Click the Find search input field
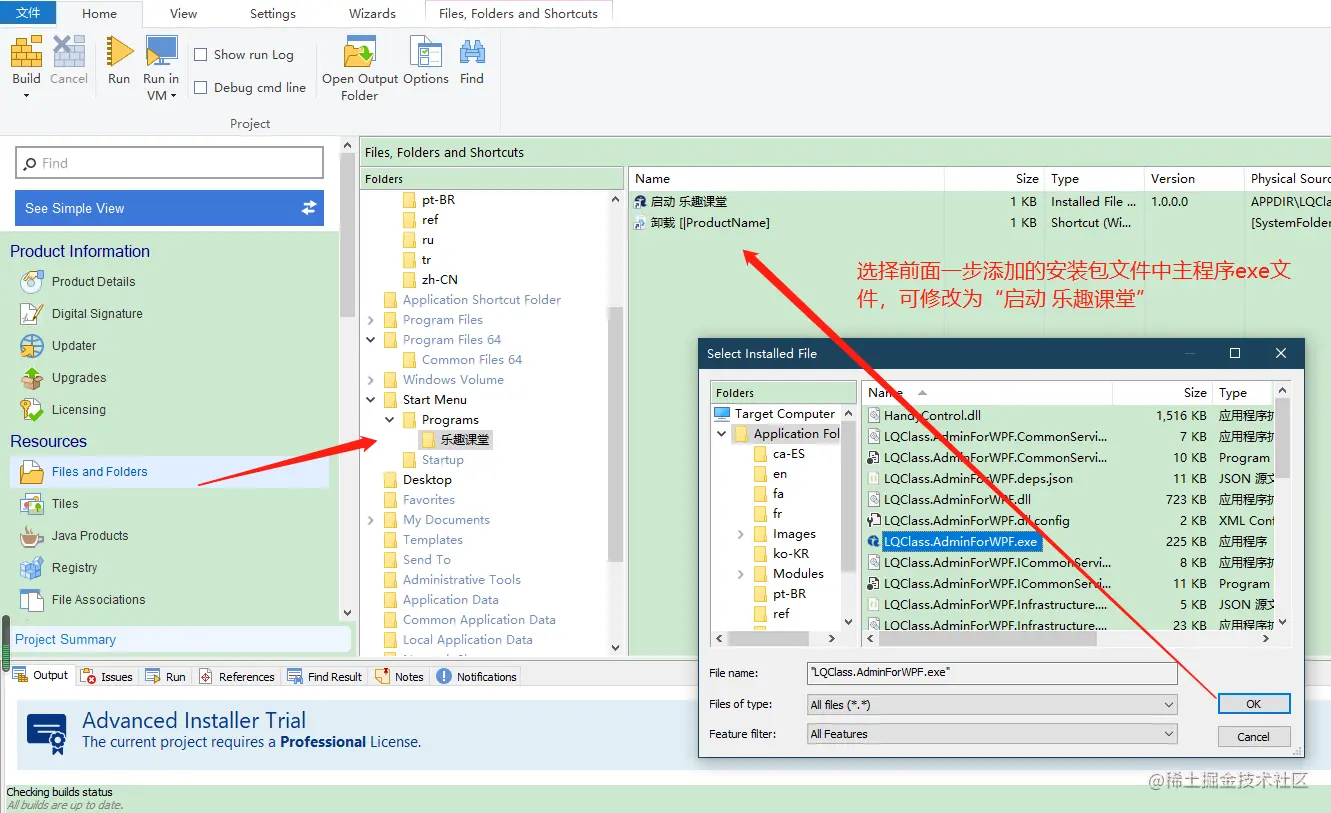Screen dimensions: 1331x813 169,163
